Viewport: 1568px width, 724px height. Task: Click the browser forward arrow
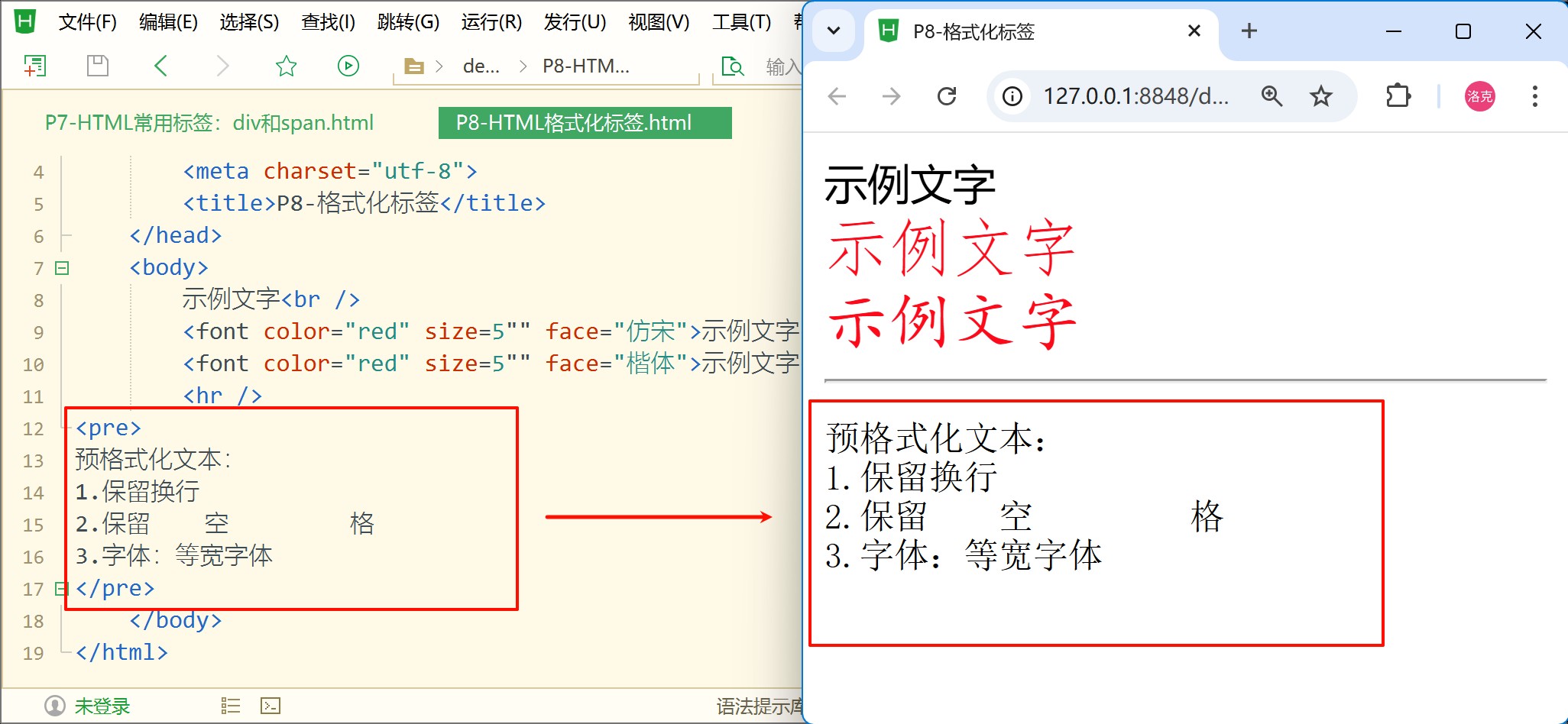point(891,96)
